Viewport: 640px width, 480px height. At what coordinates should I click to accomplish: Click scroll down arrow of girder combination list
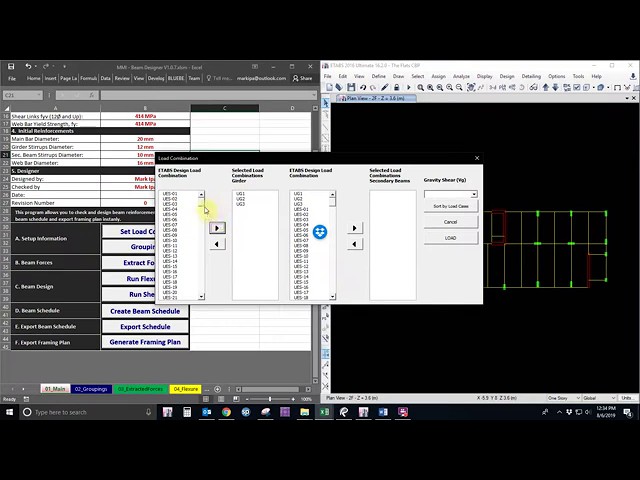point(201,297)
